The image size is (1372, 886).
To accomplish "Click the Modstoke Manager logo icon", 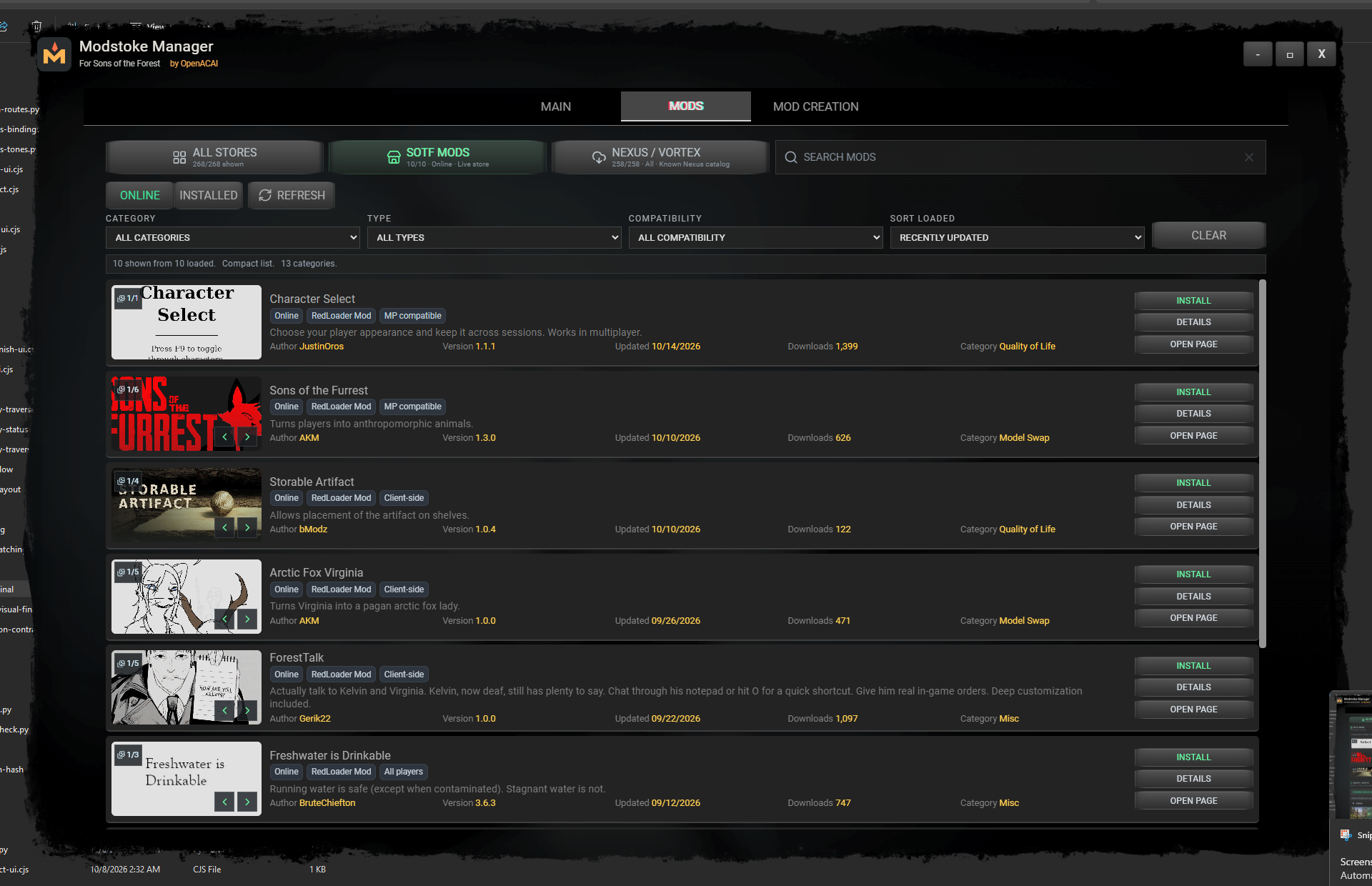I will pyautogui.click(x=54, y=54).
